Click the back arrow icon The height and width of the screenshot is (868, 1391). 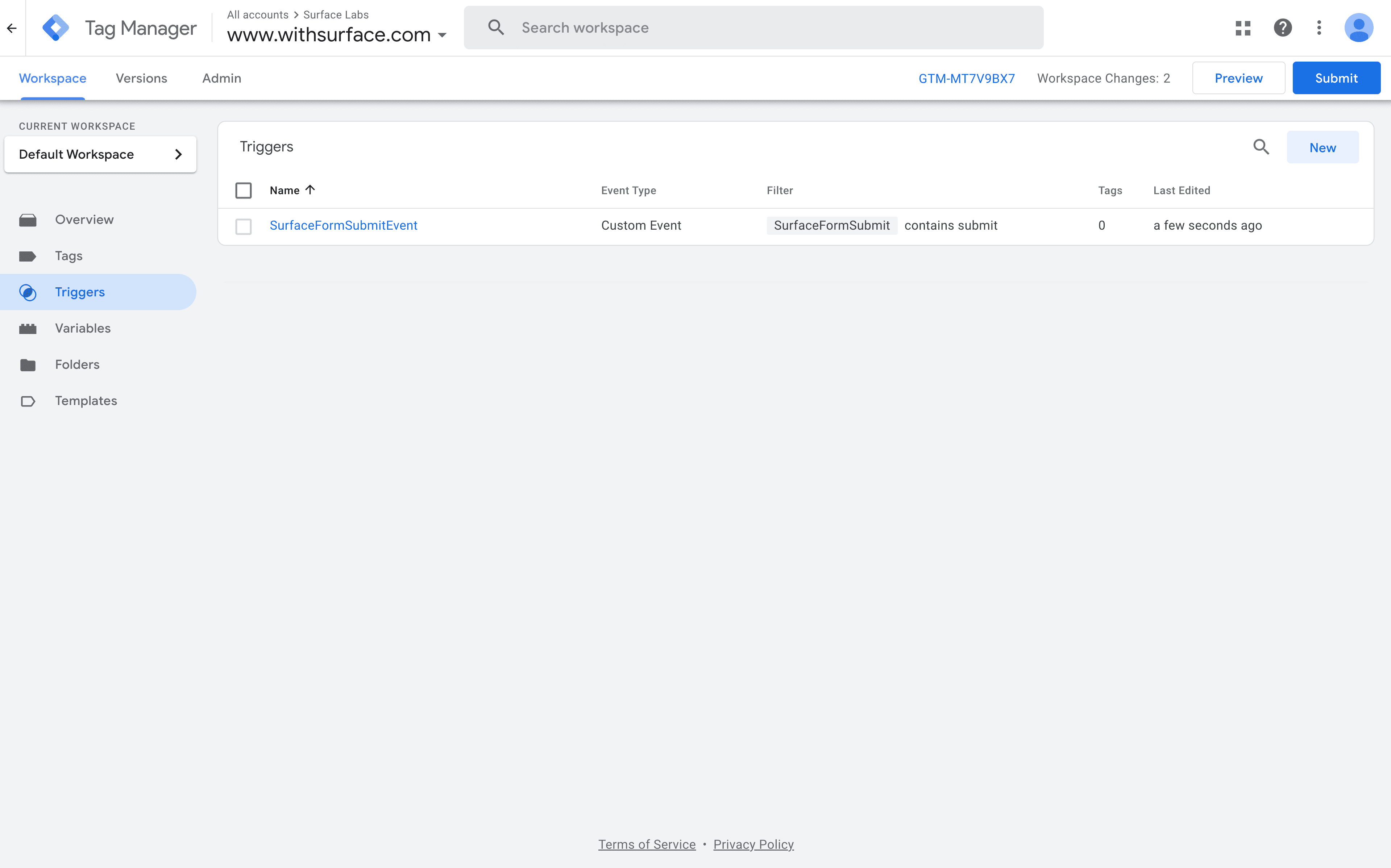coord(12,28)
